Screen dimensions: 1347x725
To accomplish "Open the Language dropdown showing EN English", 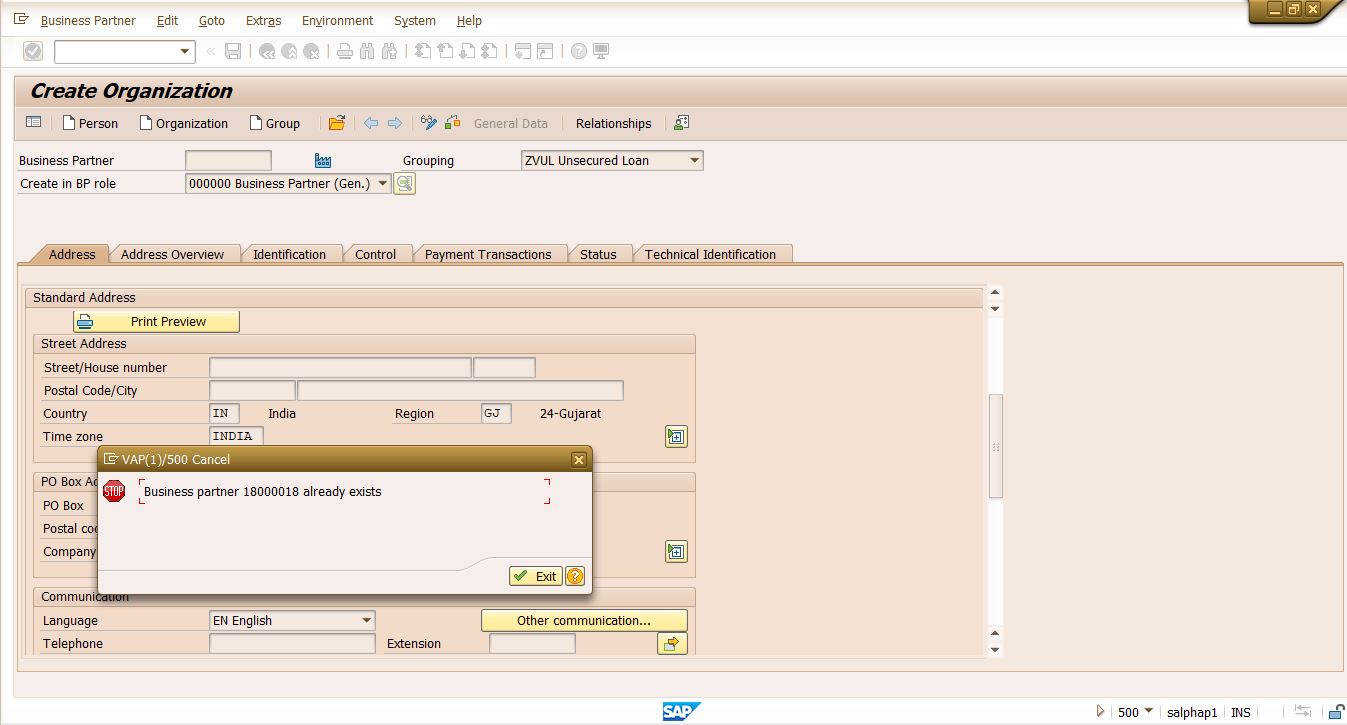I will tap(366, 620).
